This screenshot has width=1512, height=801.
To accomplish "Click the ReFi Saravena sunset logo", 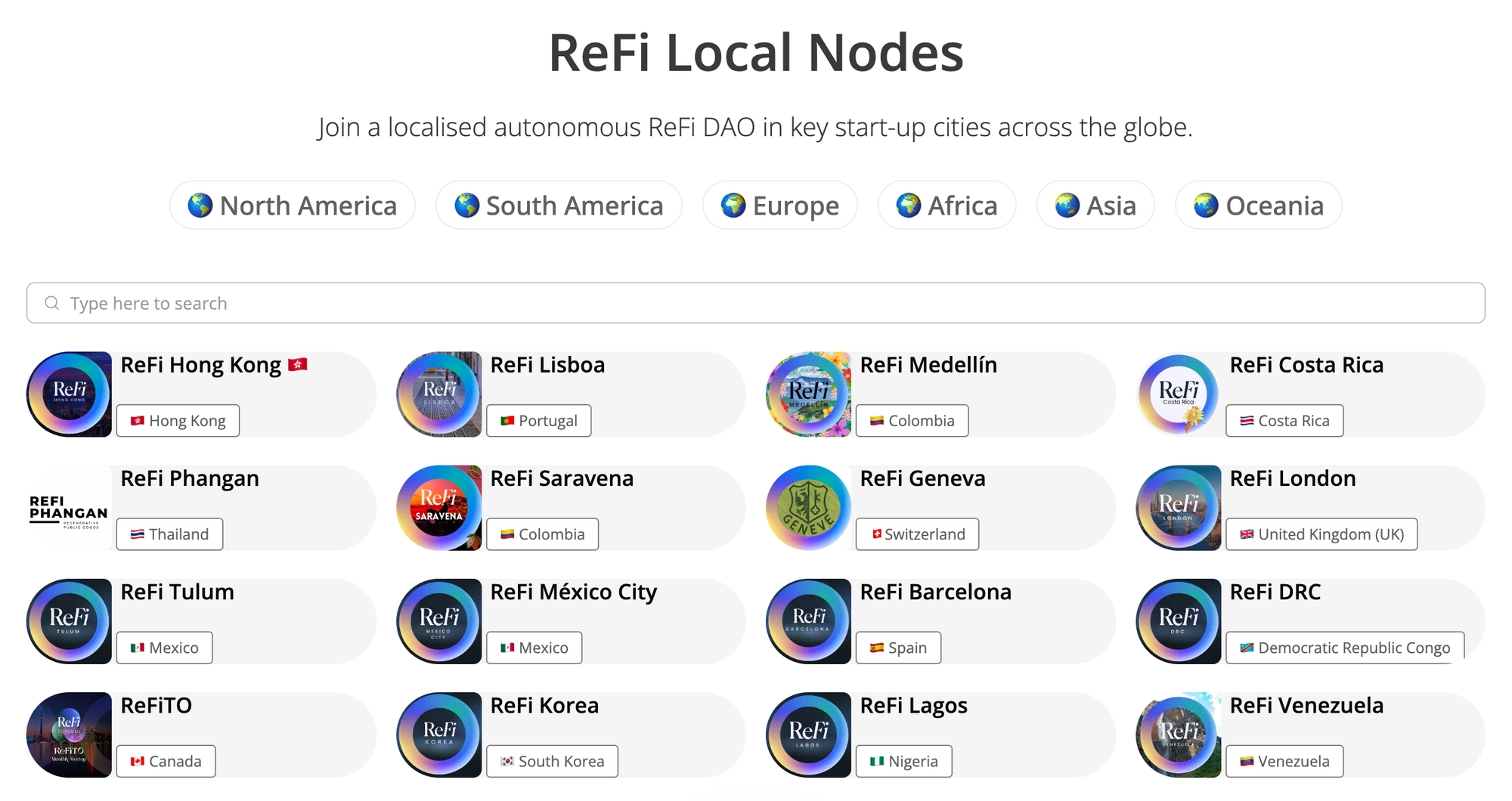I will pos(439,508).
